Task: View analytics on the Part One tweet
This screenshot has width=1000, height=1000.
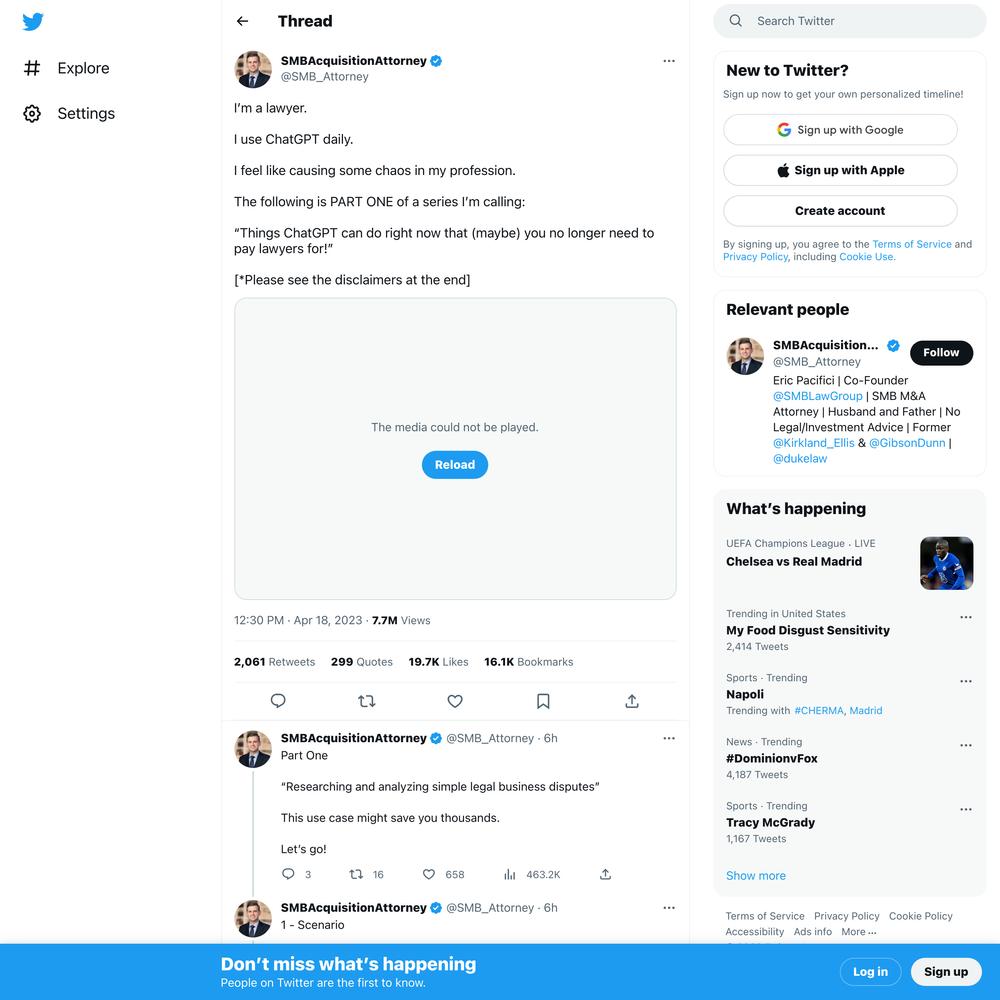Action: 510,874
